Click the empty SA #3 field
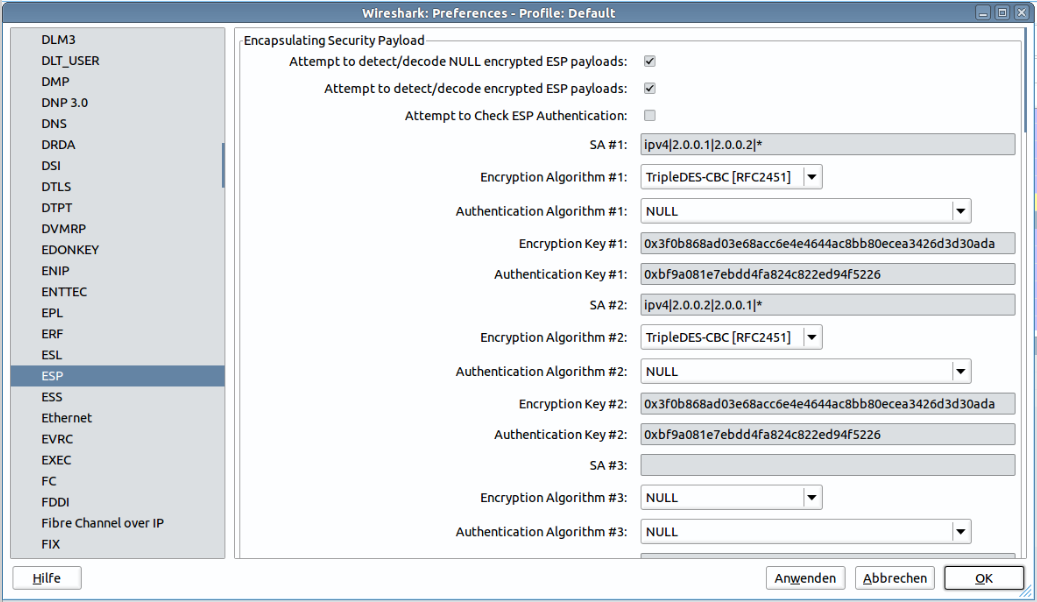This screenshot has height=602, width=1037. click(x=827, y=465)
